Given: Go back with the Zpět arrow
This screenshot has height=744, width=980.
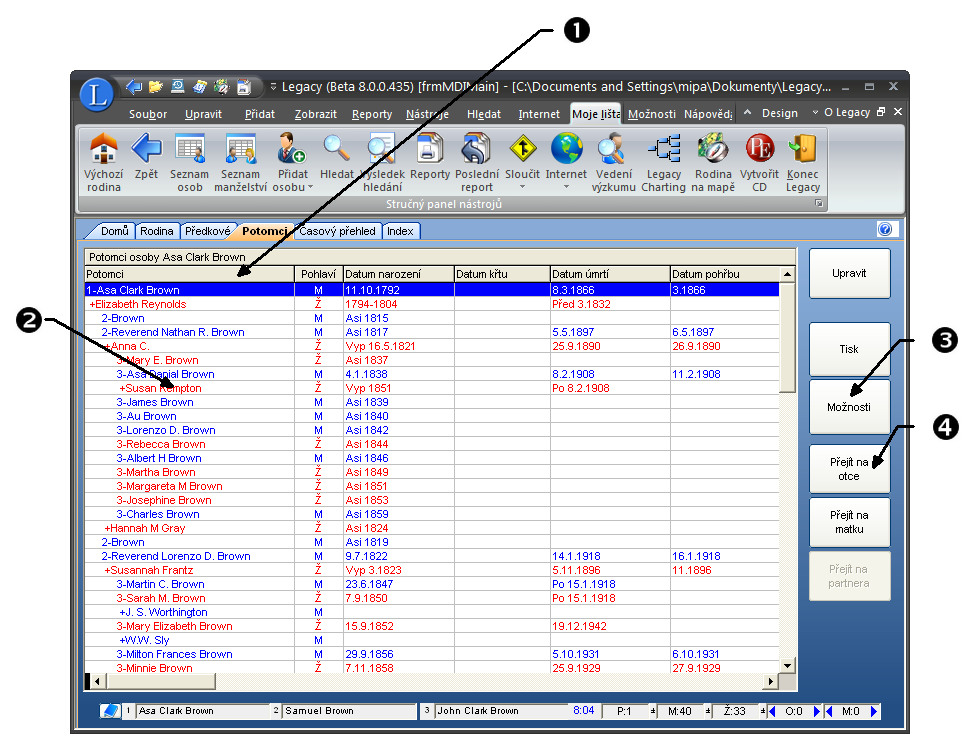Looking at the screenshot, I should (146, 150).
